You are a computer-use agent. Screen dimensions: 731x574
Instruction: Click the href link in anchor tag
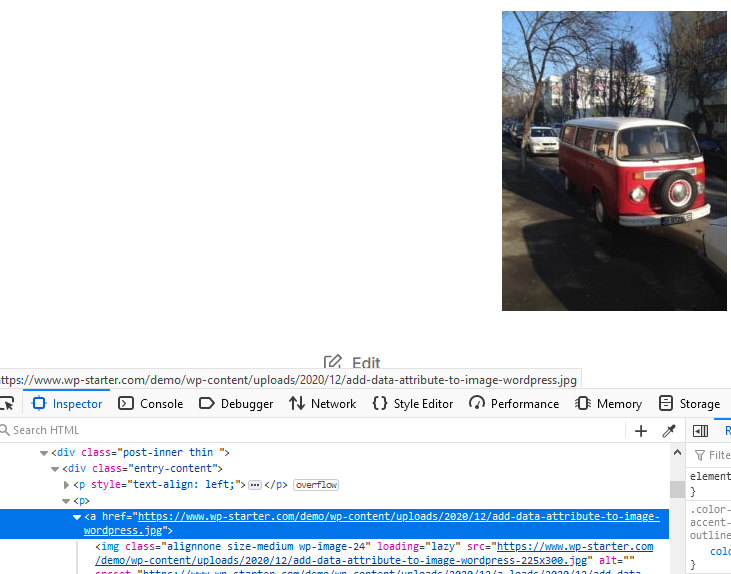click(x=372, y=523)
